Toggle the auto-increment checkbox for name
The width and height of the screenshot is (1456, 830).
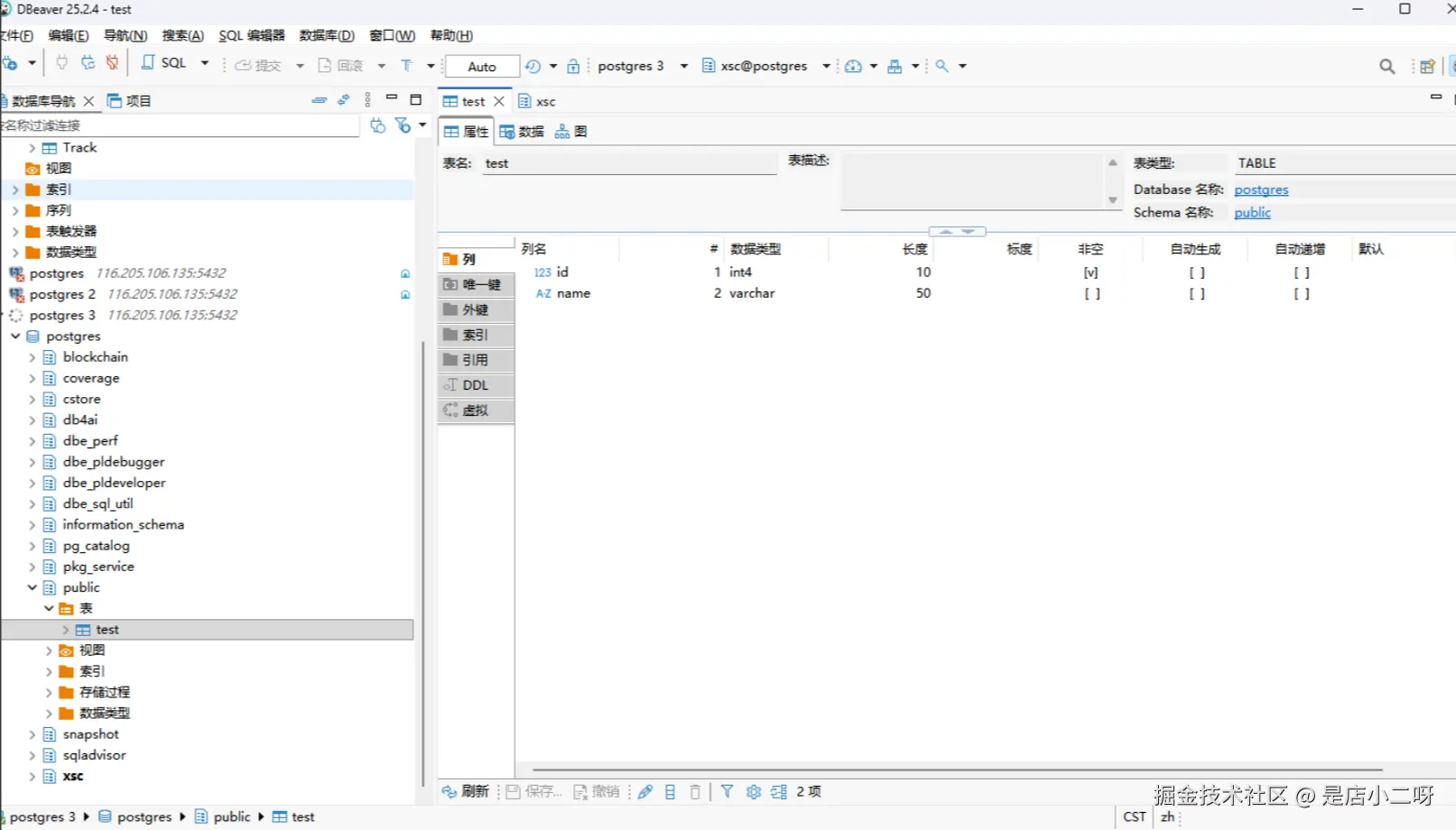(1302, 293)
